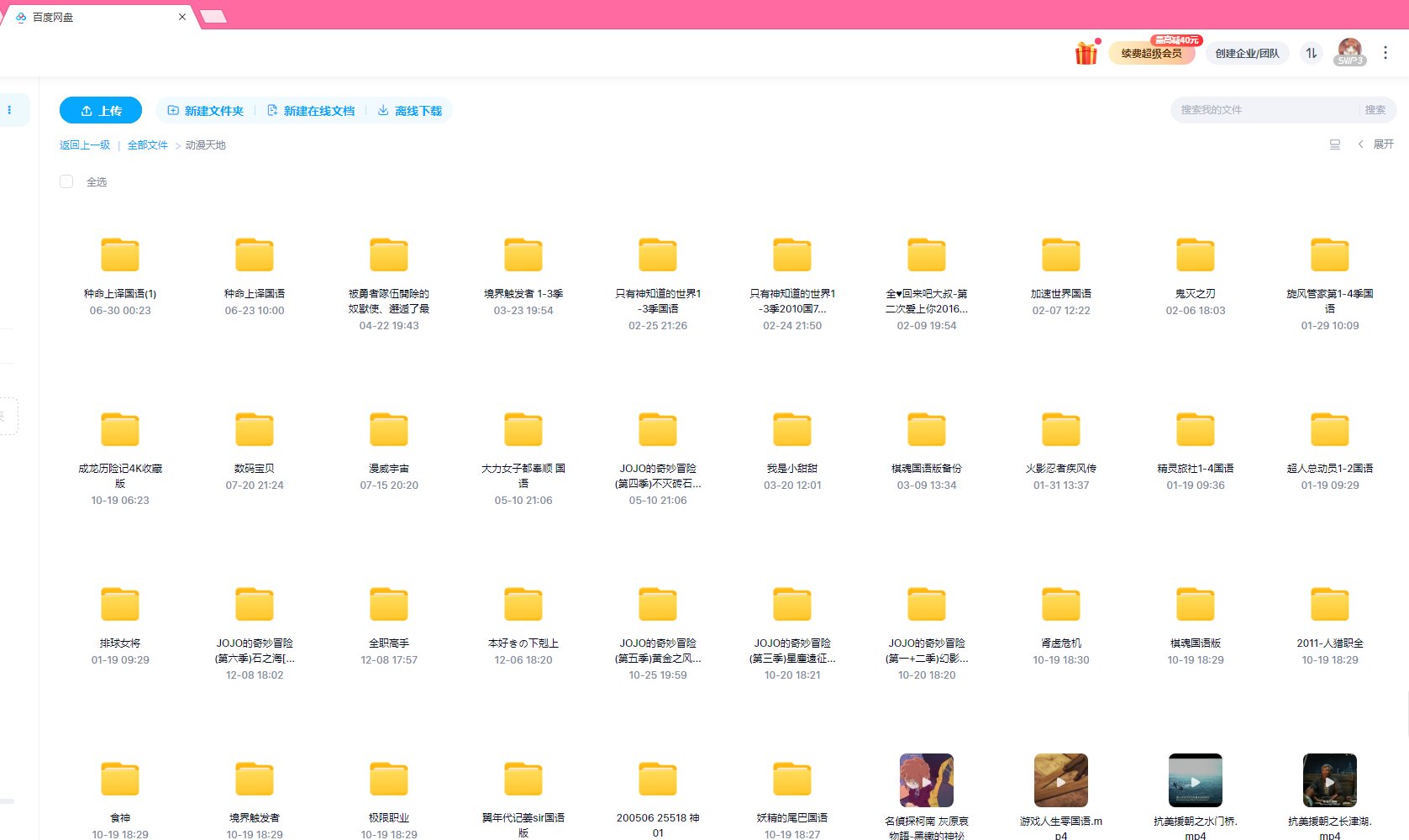Click folder name JOJO的奇妙冒险(第四季)不灭砖石

coord(658,476)
